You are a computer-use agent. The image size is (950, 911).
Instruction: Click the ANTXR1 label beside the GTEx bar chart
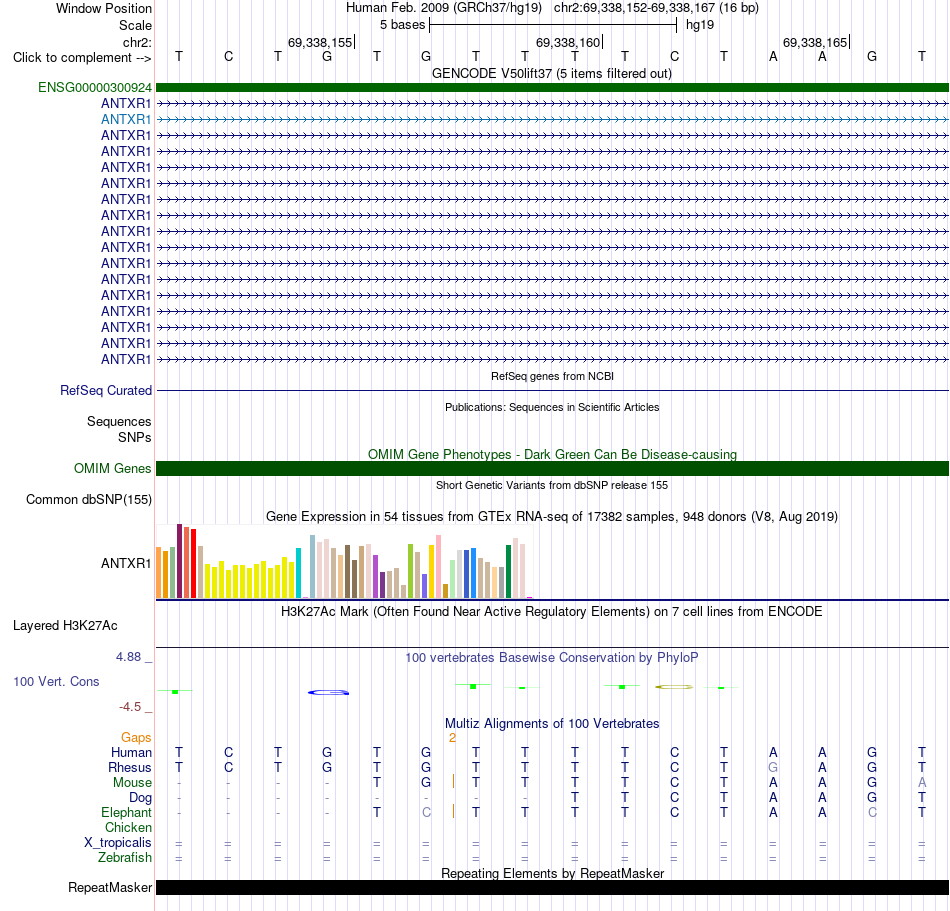tap(126, 563)
